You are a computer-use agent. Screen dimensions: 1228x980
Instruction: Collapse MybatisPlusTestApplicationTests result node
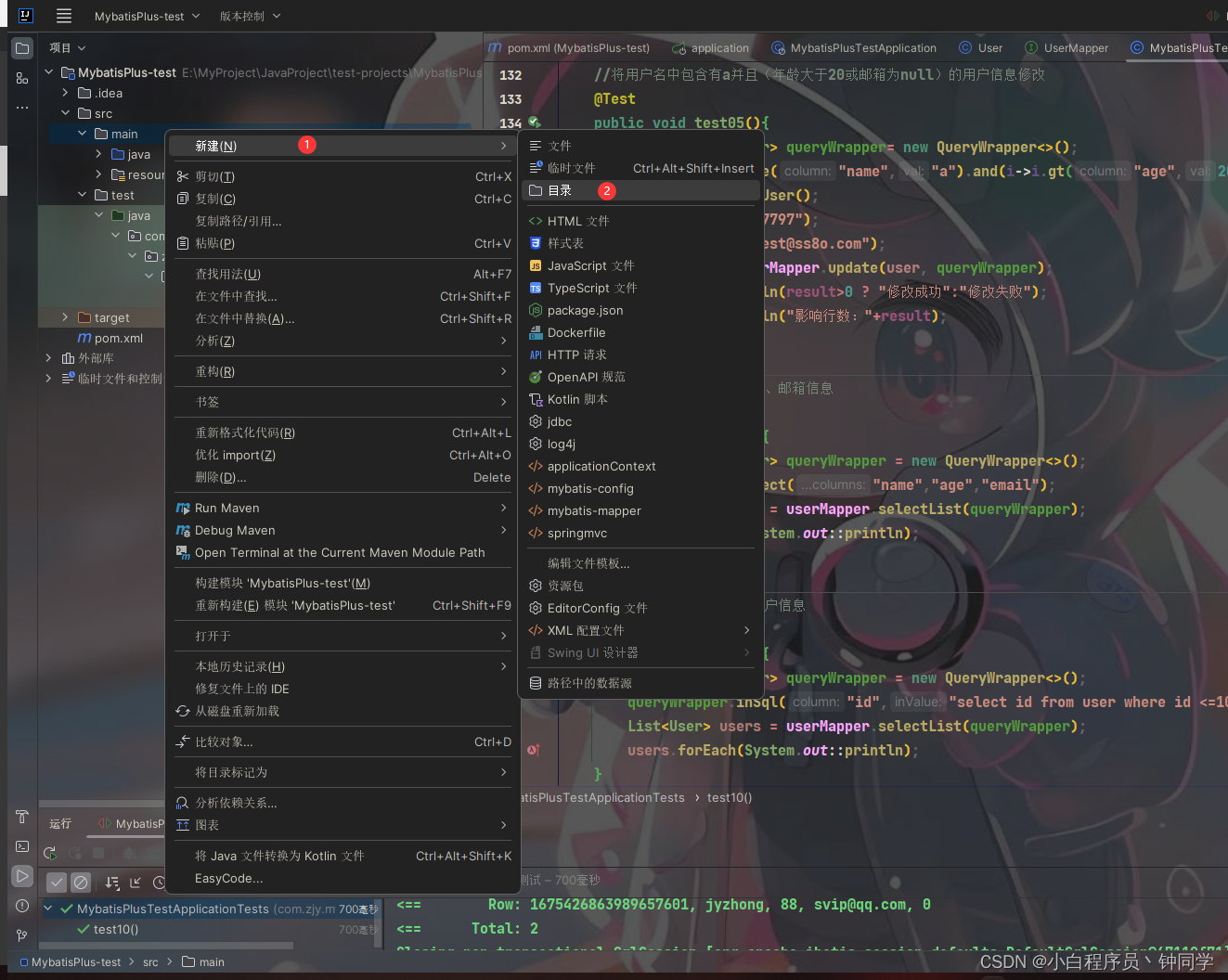pos(48,909)
